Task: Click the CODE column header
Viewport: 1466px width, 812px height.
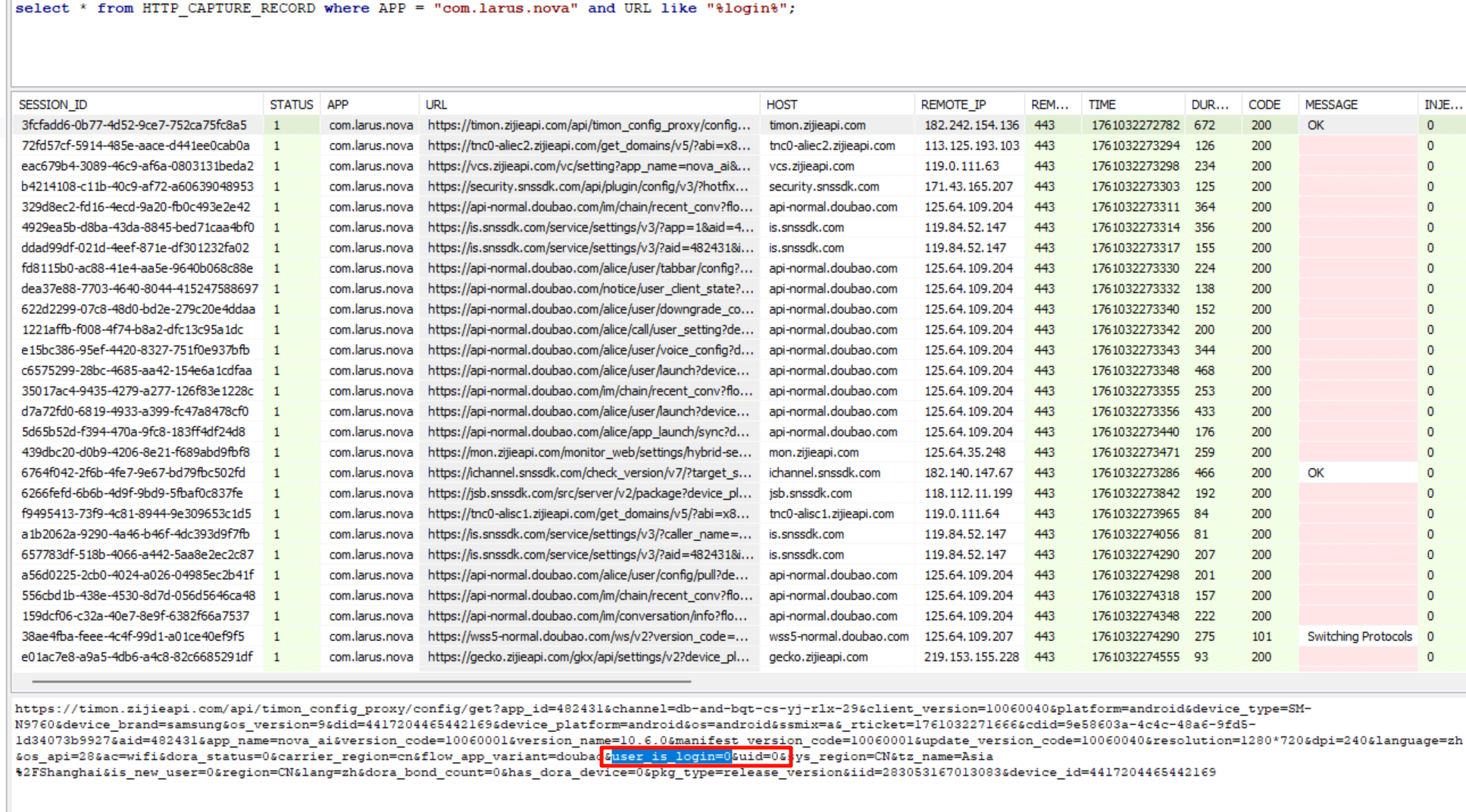Action: 1264,105
